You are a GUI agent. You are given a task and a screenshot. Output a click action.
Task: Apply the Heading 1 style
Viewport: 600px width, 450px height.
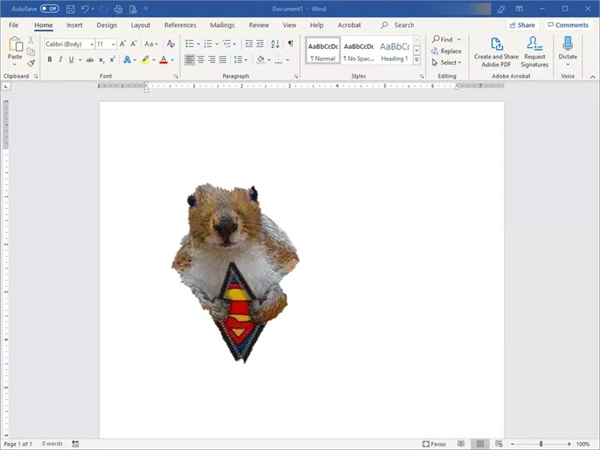pyautogui.click(x=395, y=50)
